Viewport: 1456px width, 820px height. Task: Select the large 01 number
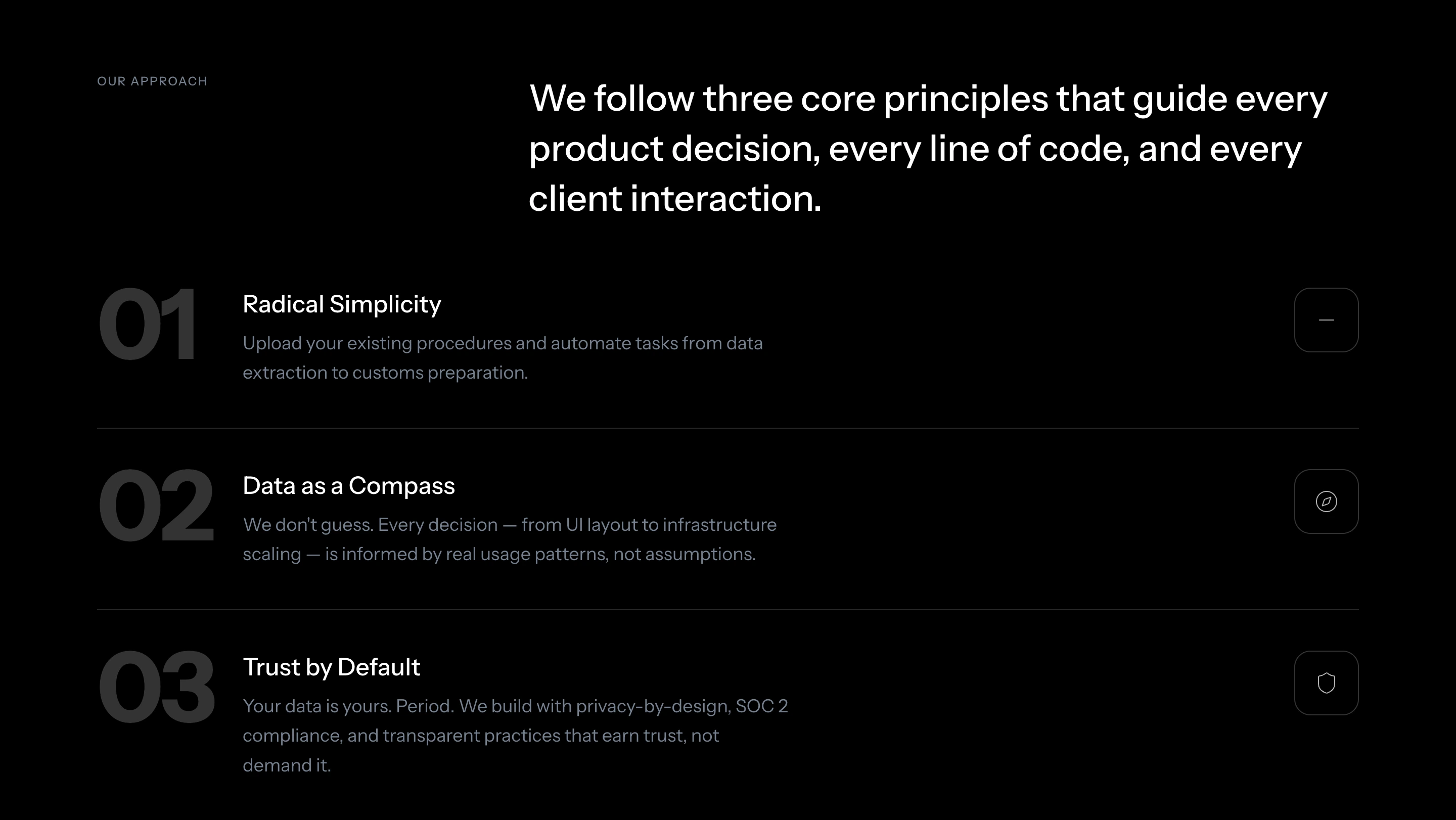(x=147, y=323)
